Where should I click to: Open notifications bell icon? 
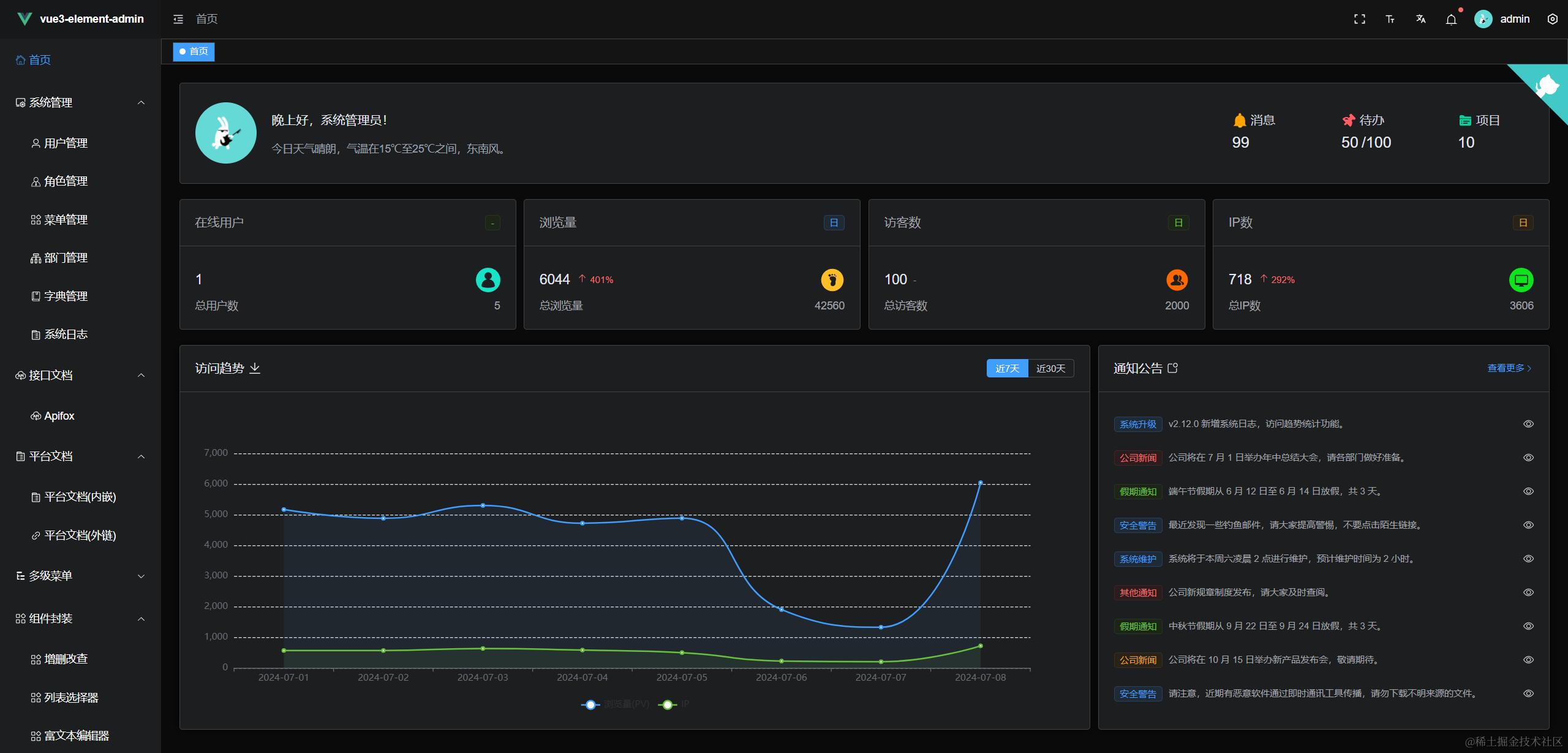point(1451,19)
